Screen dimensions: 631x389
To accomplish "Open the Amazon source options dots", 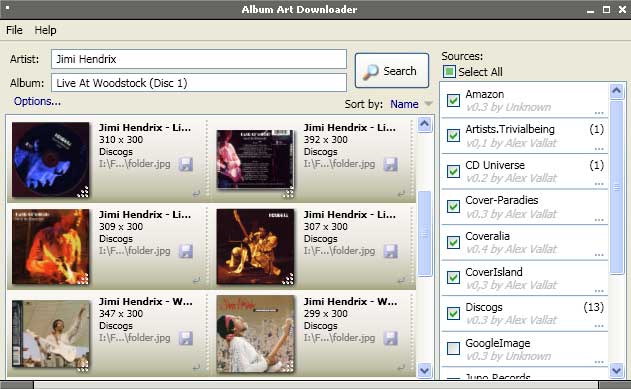I will coord(599,113).
